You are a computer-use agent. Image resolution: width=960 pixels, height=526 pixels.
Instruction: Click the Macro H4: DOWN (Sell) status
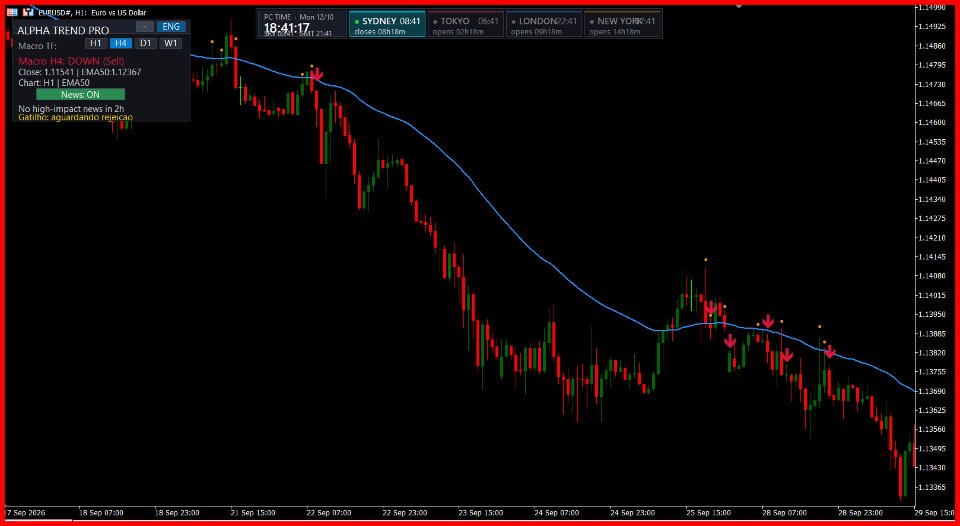pyautogui.click(x=72, y=61)
